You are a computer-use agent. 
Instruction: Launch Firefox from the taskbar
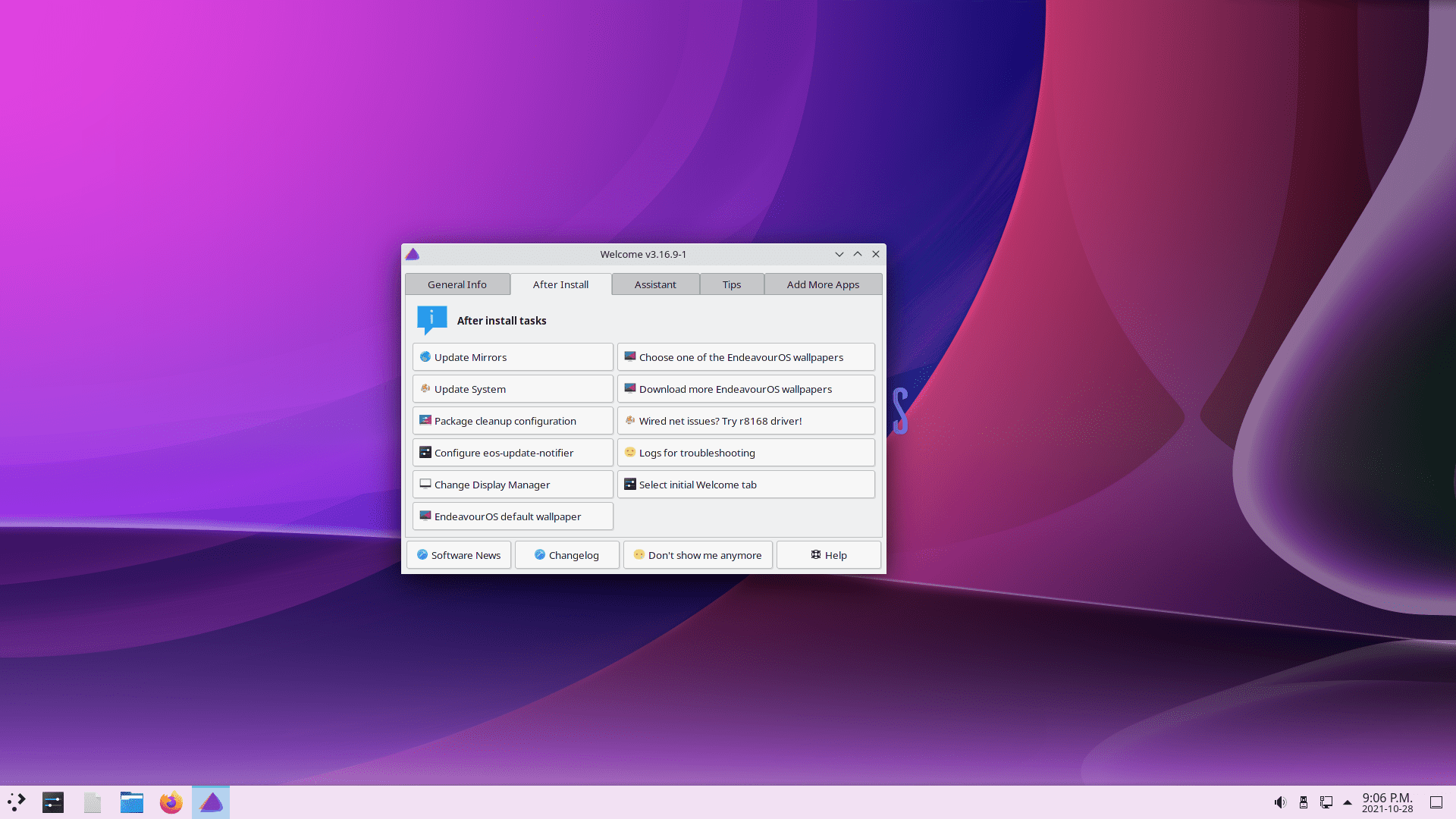click(x=171, y=802)
